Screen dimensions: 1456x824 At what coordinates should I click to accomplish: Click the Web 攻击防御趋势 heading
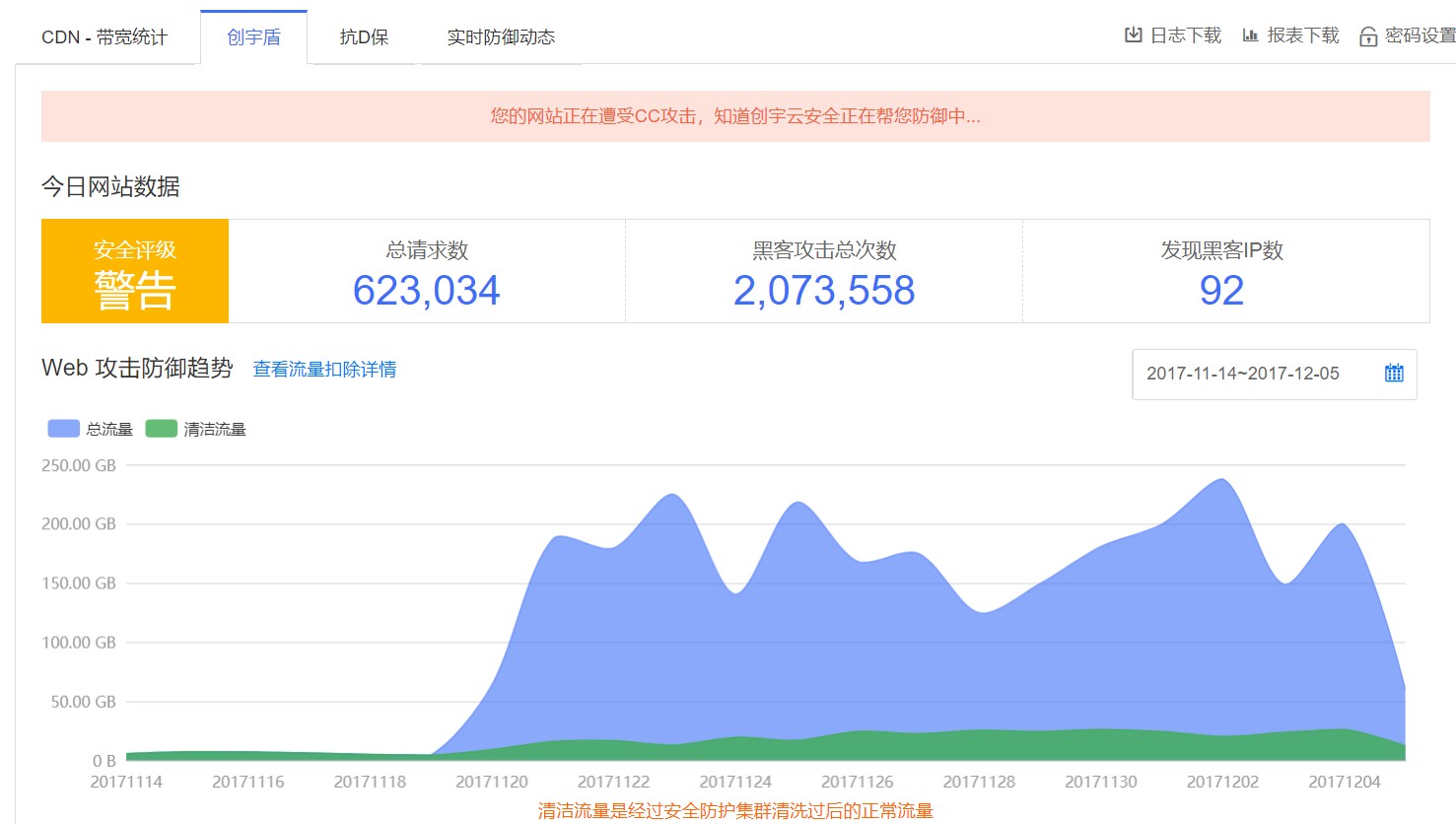click(137, 369)
